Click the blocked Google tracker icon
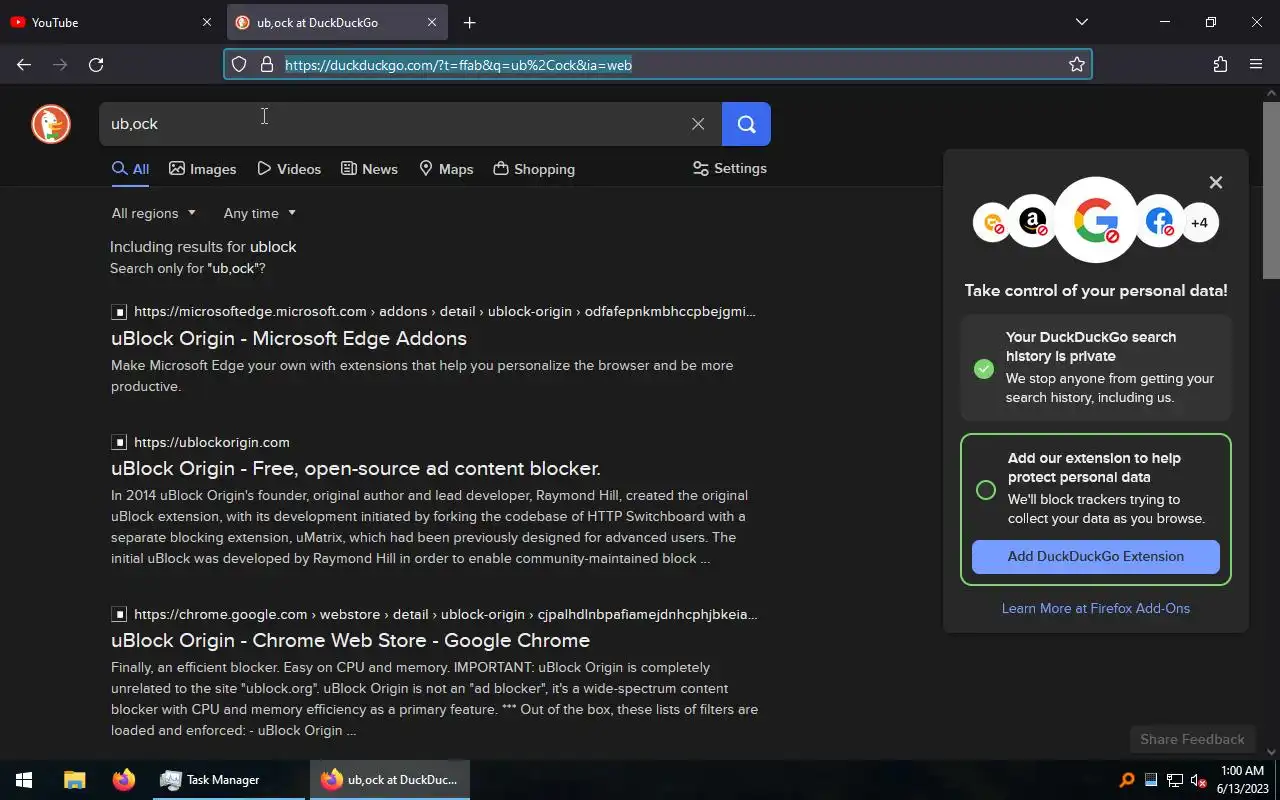Image resolution: width=1280 pixels, height=800 pixels. click(1096, 220)
